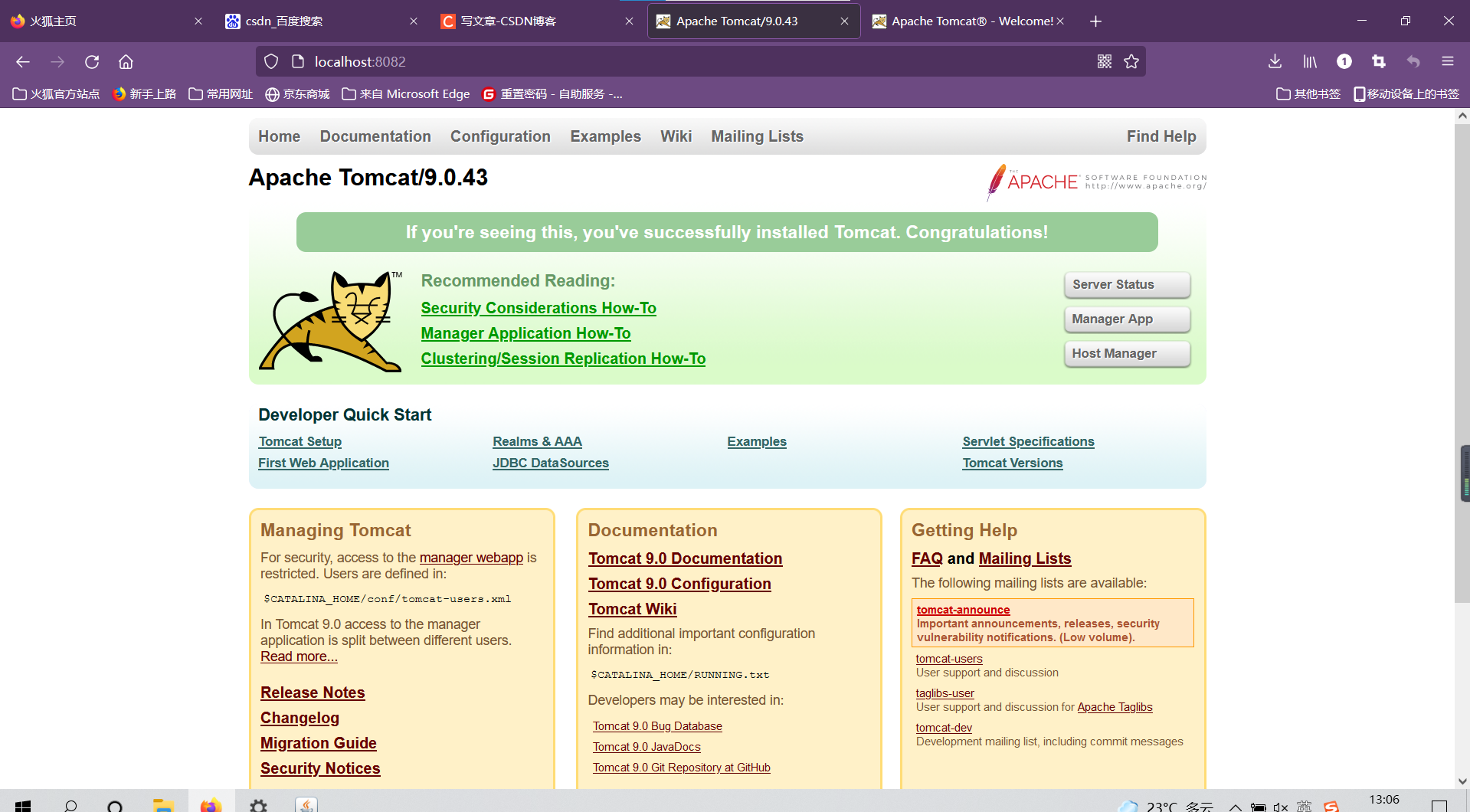This screenshot has height=812, width=1470.
Task: Click the Manager App button
Action: pyautogui.click(x=1127, y=319)
